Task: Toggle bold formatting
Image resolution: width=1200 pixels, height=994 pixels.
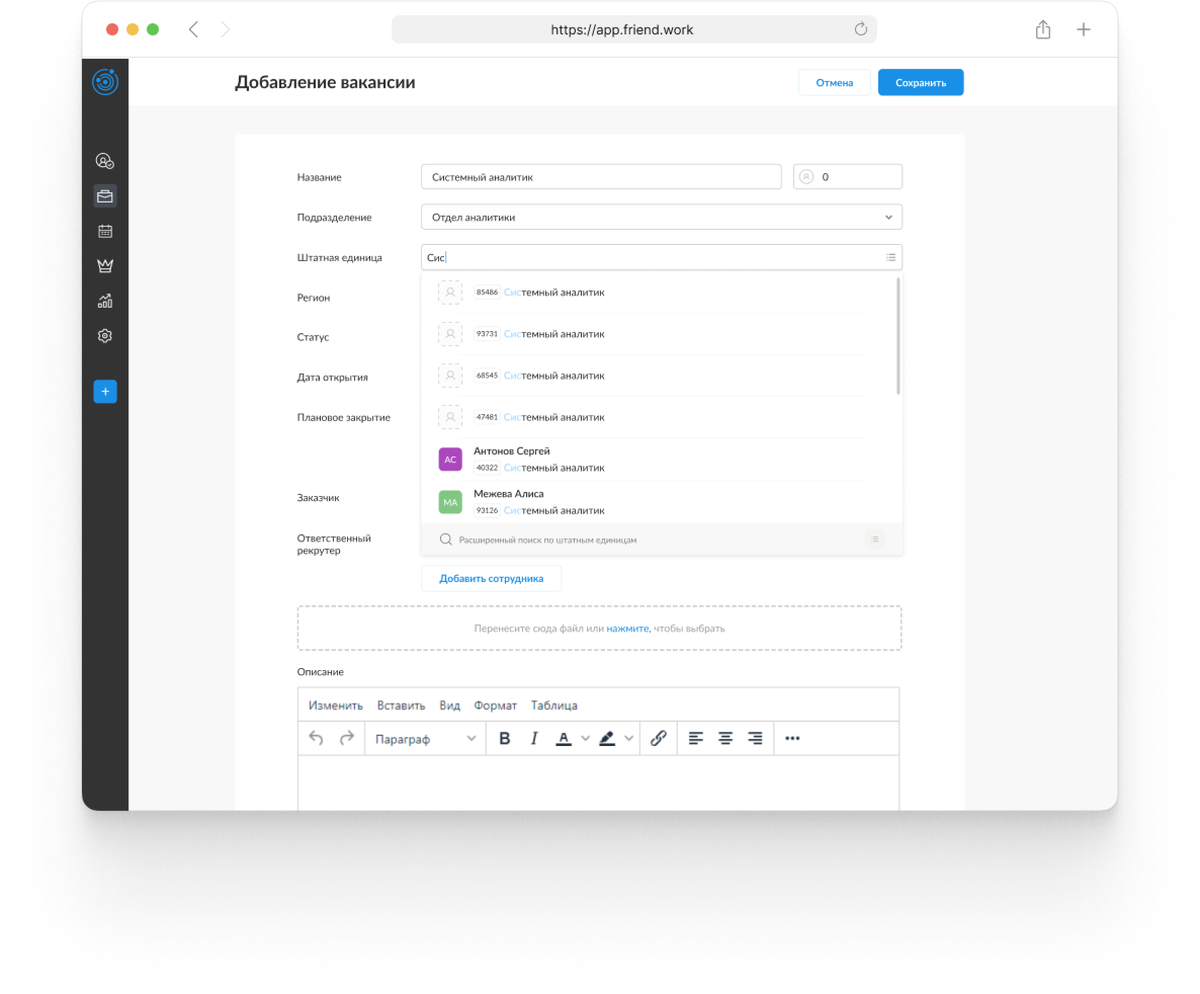Action: tap(505, 738)
